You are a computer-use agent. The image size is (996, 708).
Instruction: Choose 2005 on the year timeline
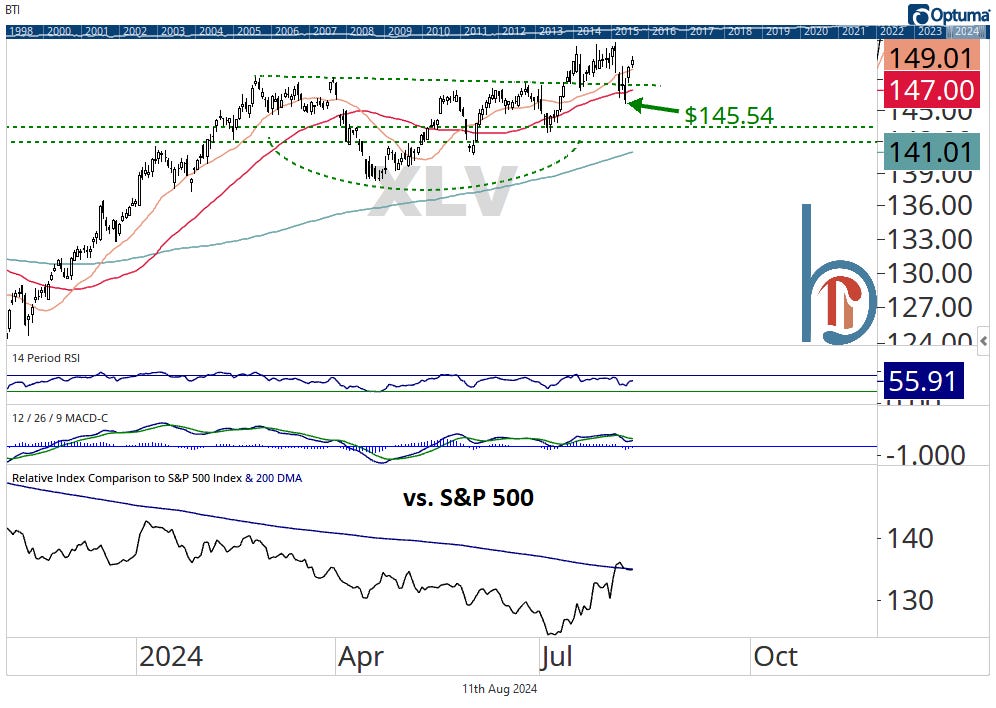(x=248, y=31)
